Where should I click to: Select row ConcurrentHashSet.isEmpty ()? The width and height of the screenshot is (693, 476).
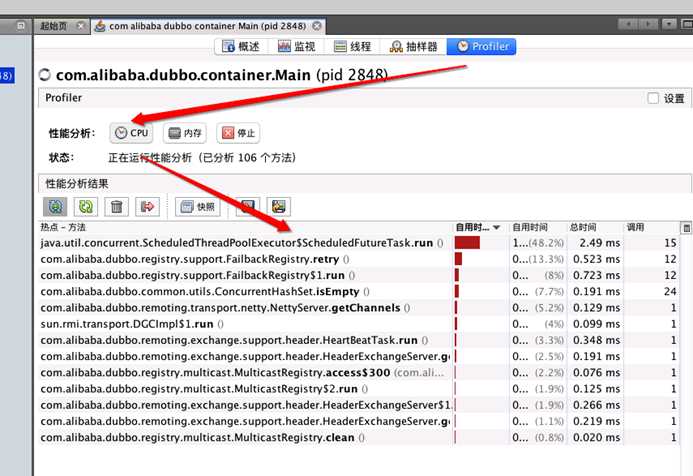358,292
